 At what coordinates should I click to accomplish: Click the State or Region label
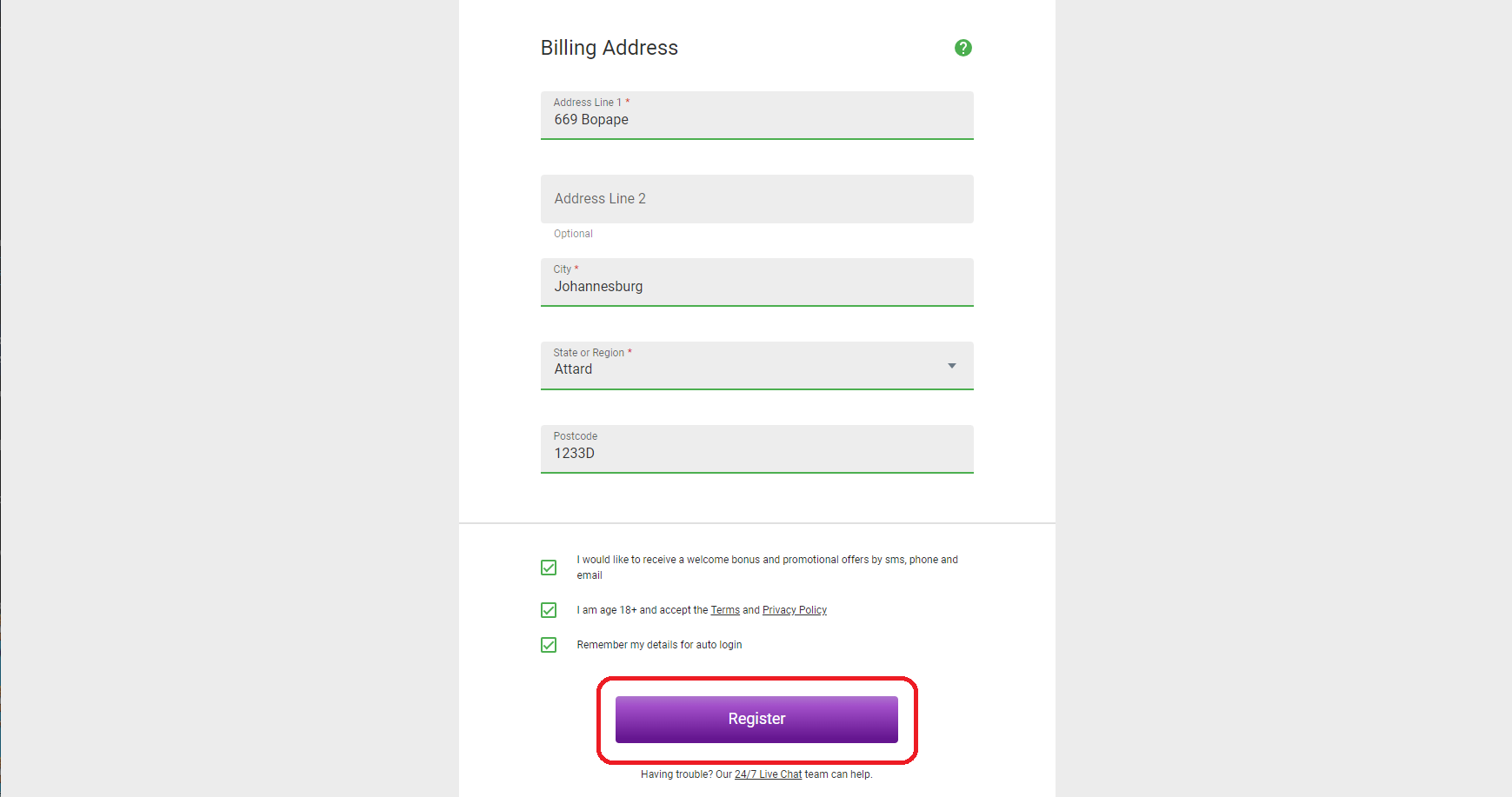589,353
